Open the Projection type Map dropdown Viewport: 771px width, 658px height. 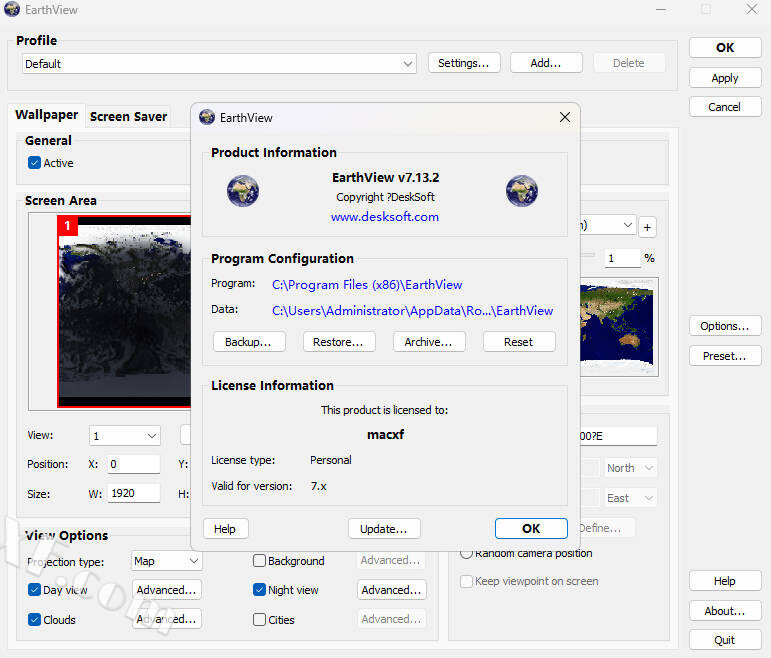click(167, 561)
